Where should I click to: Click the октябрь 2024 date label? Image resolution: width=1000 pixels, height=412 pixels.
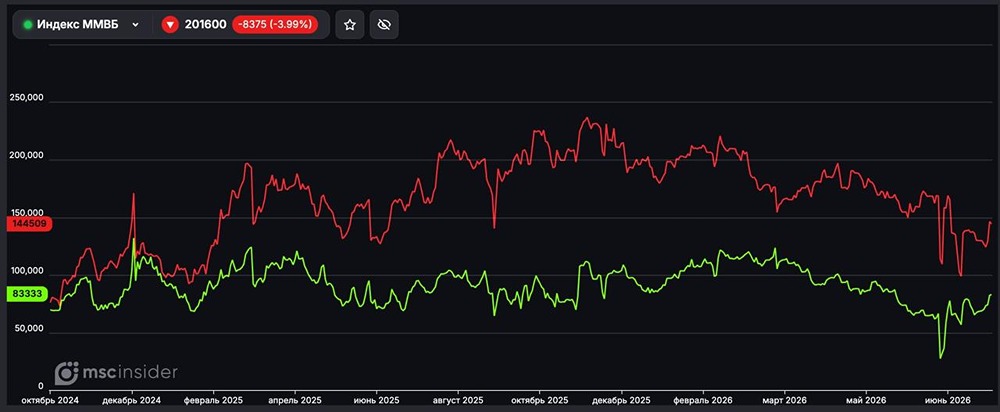(x=50, y=400)
